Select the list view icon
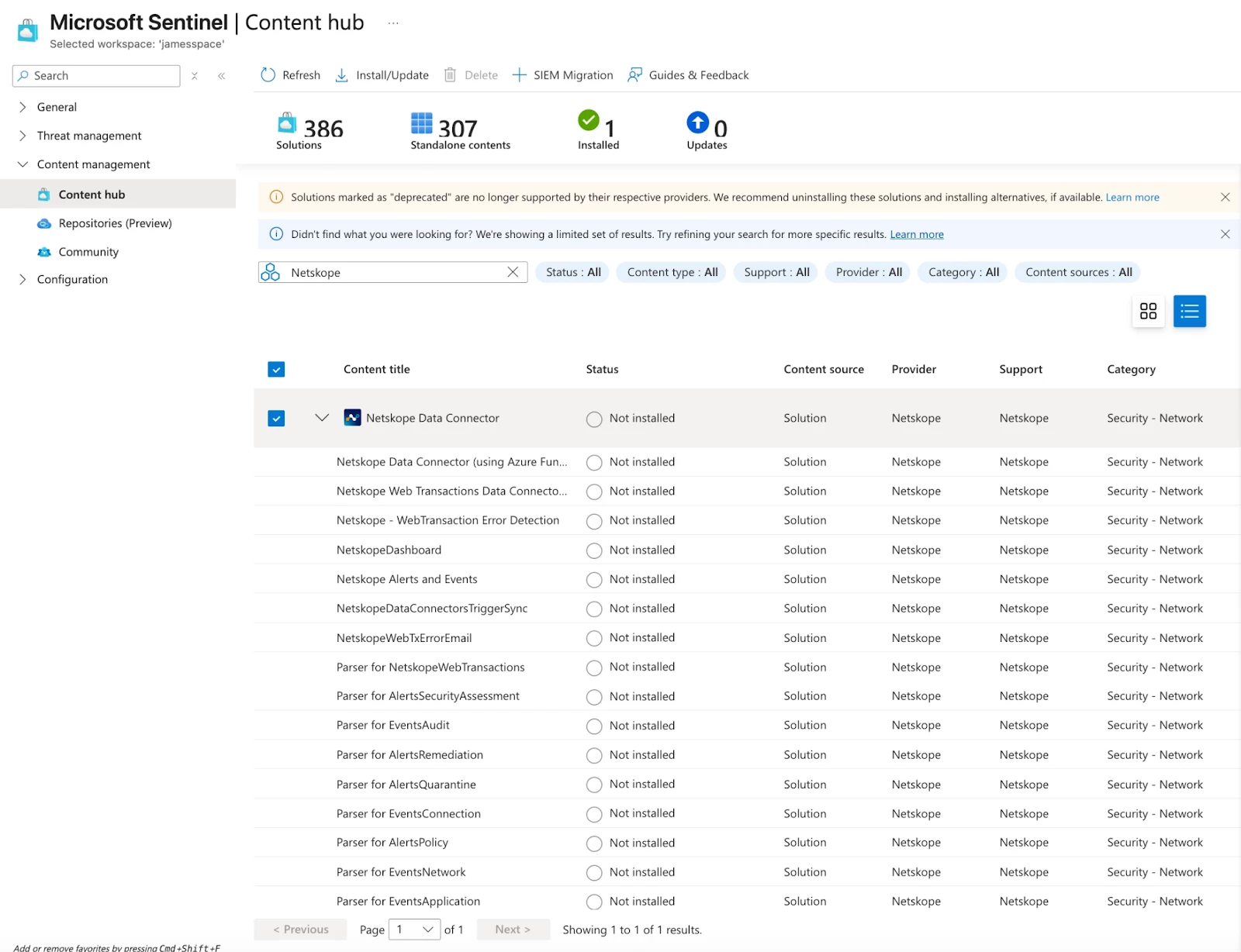 pyautogui.click(x=1190, y=312)
